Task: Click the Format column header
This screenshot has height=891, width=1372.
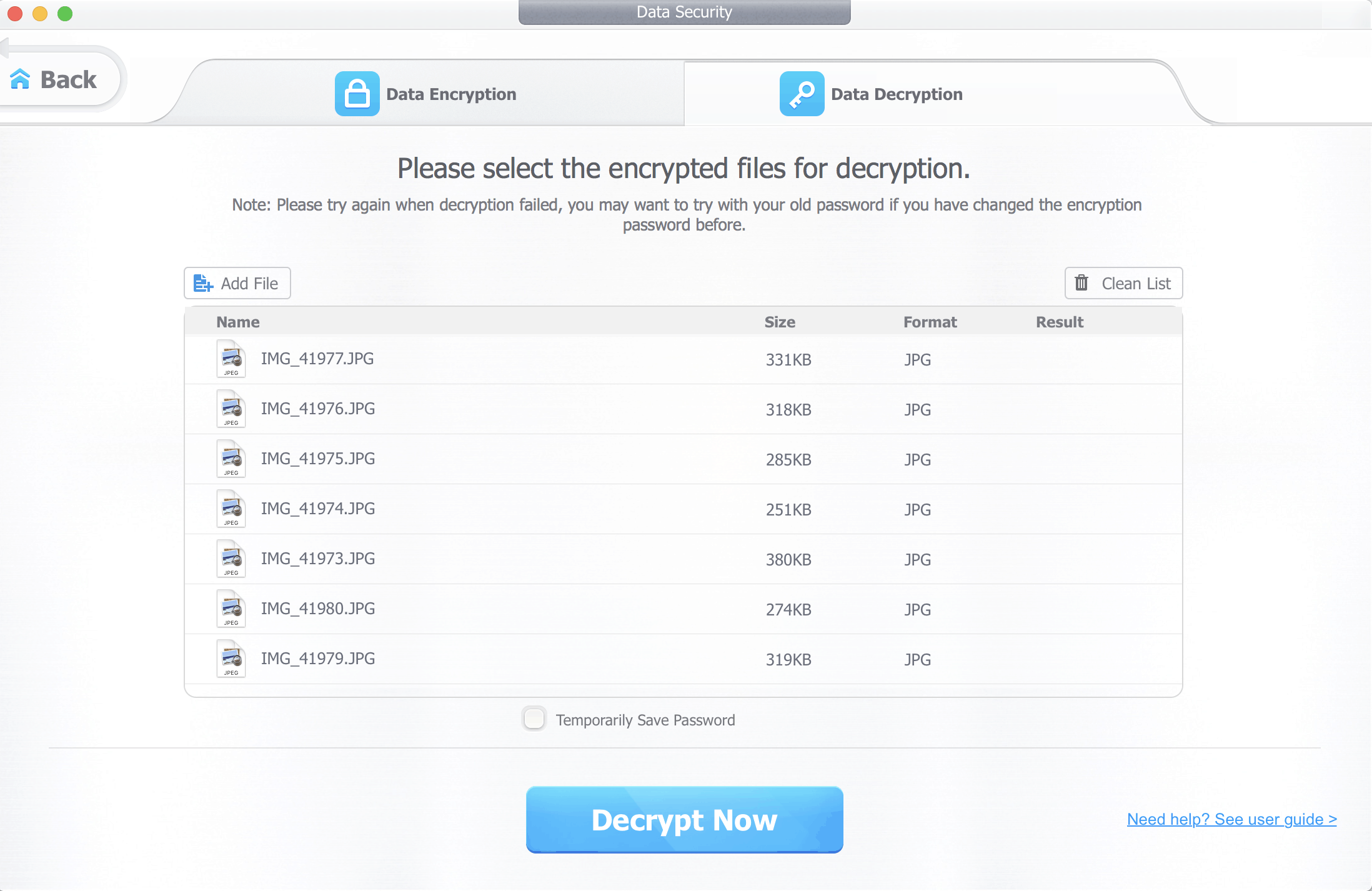Action: pyautogui.click(x=930, y=322)
